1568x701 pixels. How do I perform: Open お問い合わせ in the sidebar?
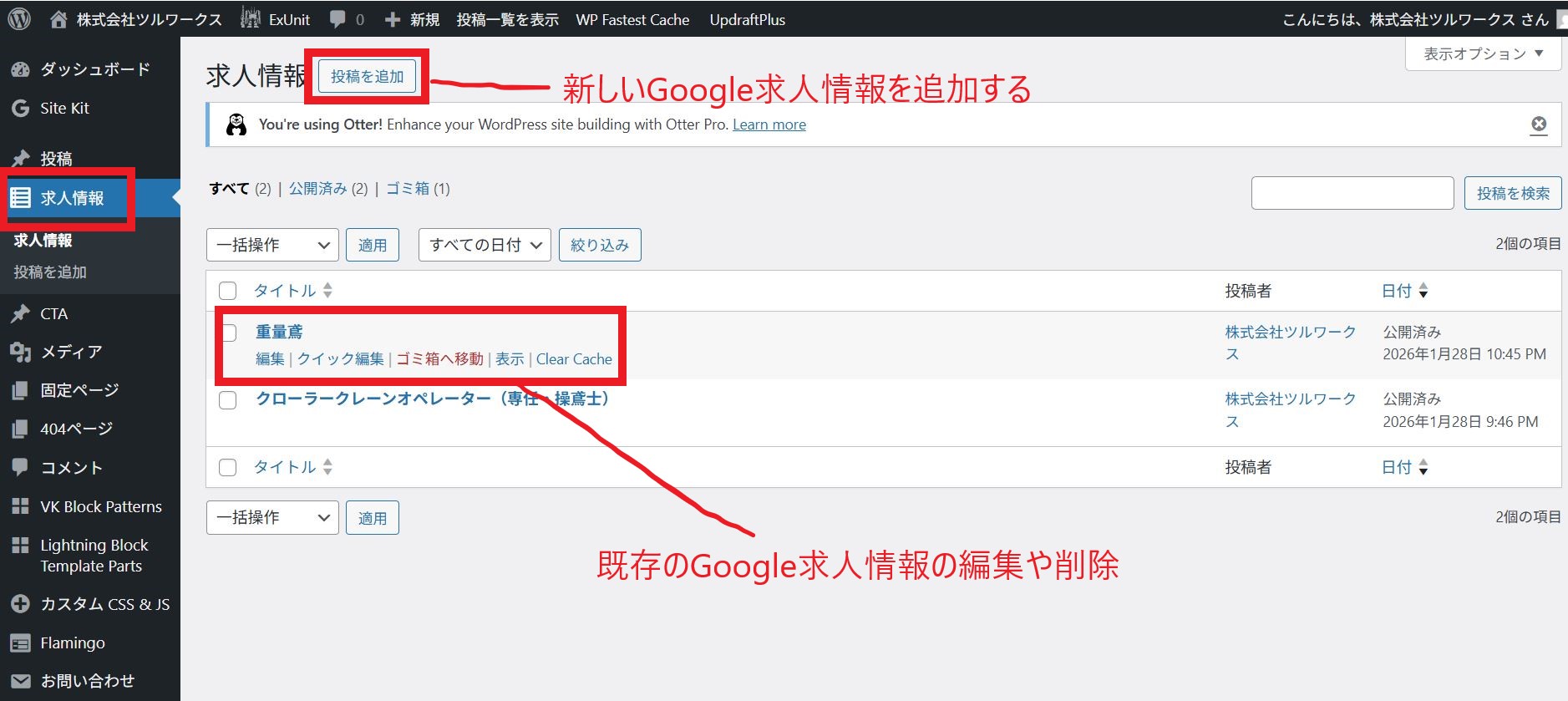[87, 681]
